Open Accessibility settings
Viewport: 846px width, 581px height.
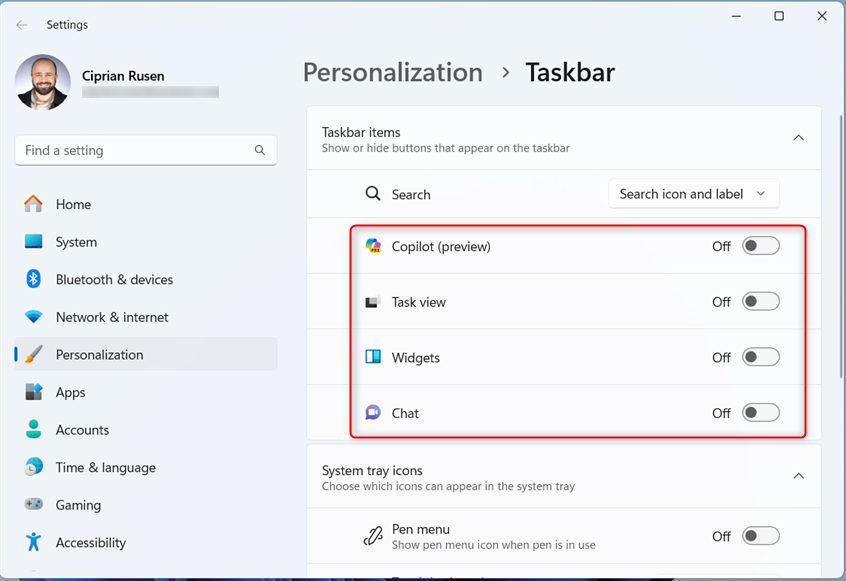tap(146, 542)
